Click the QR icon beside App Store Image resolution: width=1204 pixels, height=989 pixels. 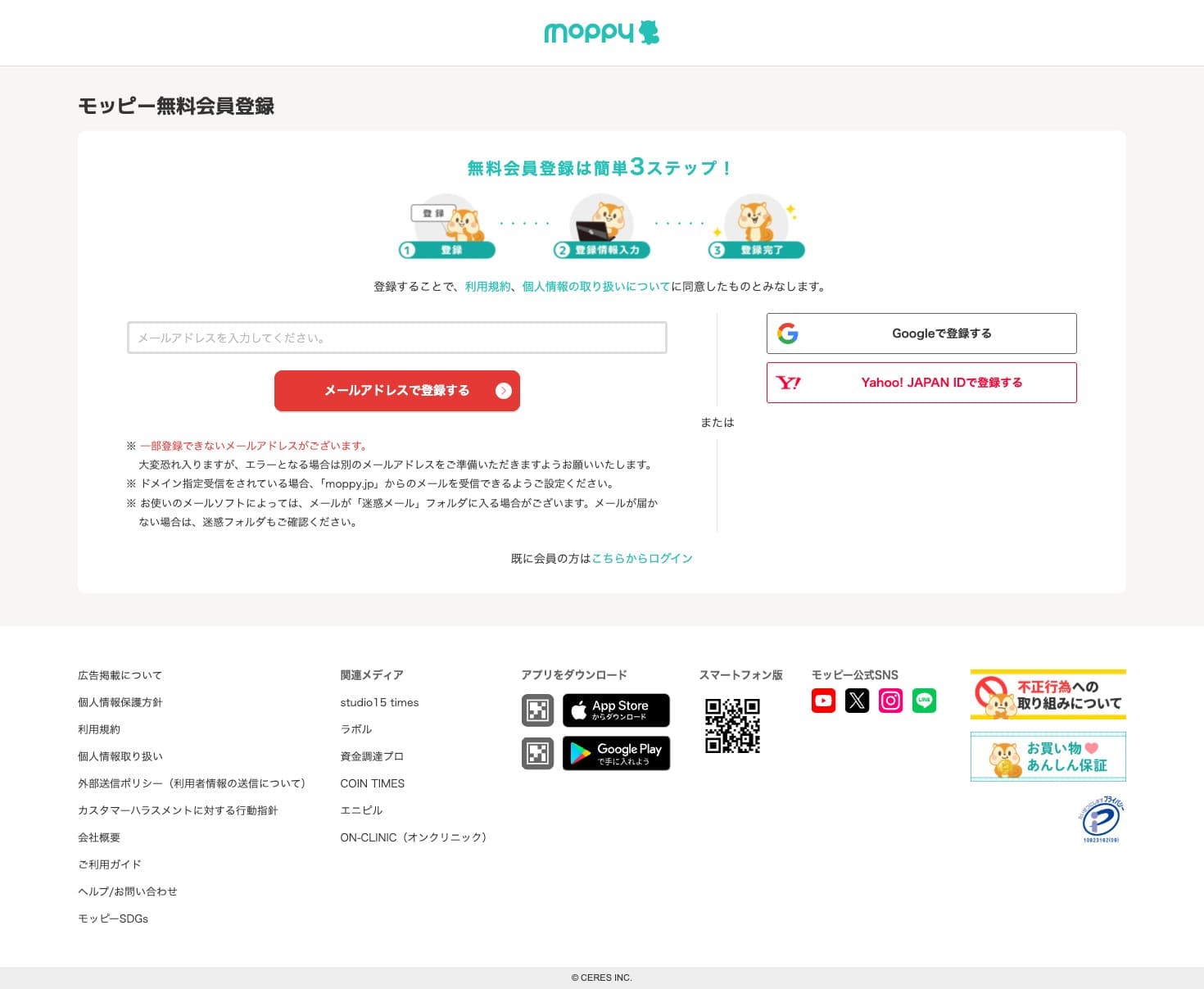(538, 710)
